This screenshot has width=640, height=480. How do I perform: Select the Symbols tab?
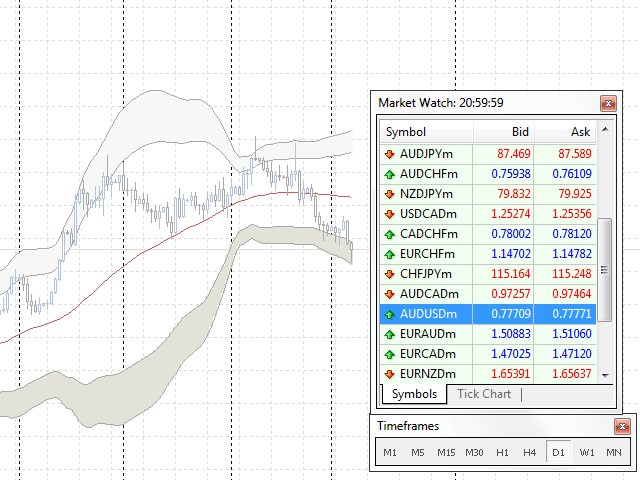[413, 394]
